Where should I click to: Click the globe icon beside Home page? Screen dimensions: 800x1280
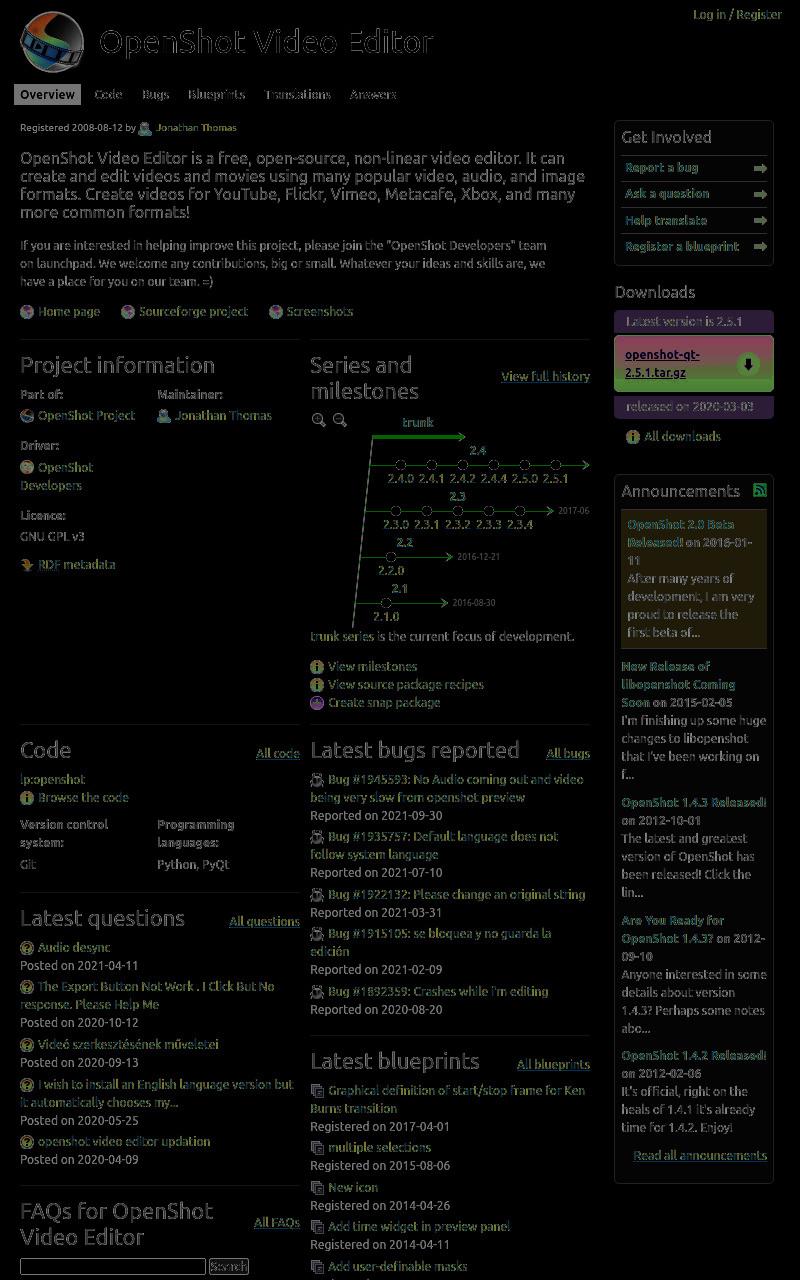tap(27, 312)
